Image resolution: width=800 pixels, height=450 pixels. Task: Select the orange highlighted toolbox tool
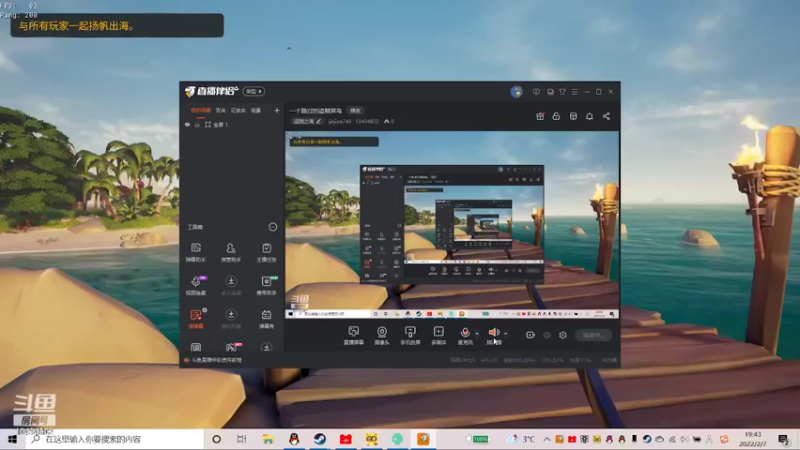pos(196,318)
